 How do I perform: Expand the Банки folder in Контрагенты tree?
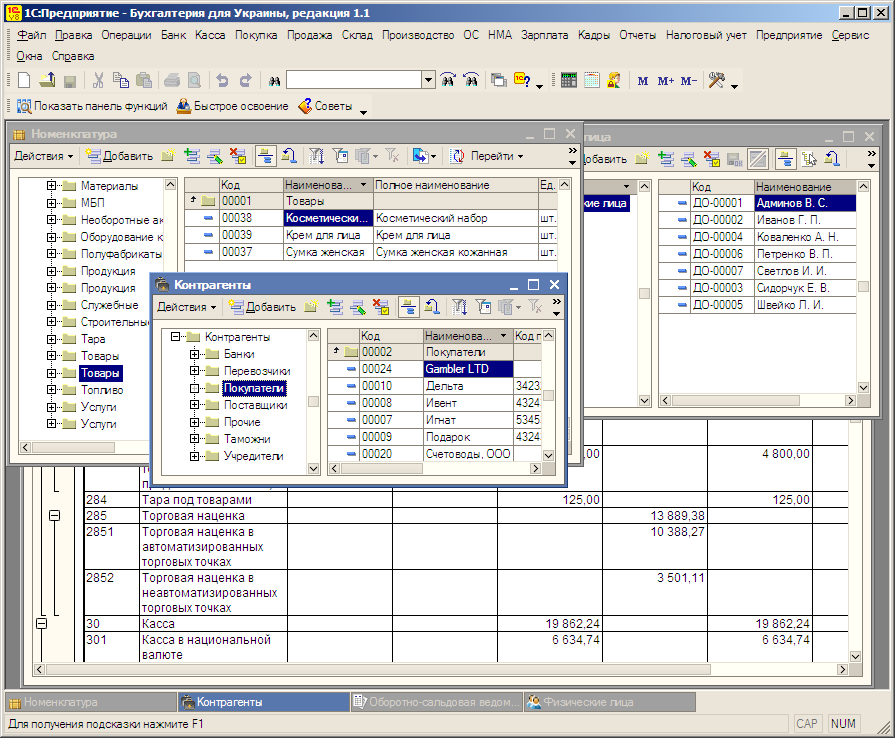195,354
